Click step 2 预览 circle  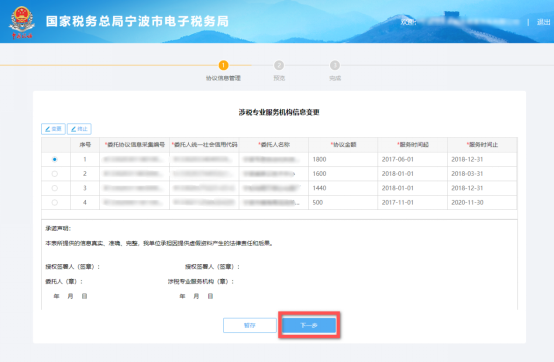[x=279, y=65]
